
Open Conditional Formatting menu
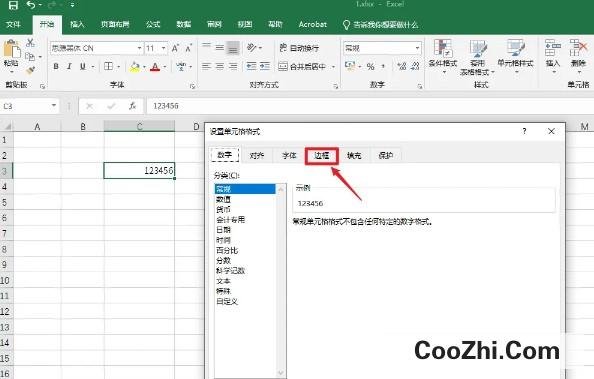point(443,56)
